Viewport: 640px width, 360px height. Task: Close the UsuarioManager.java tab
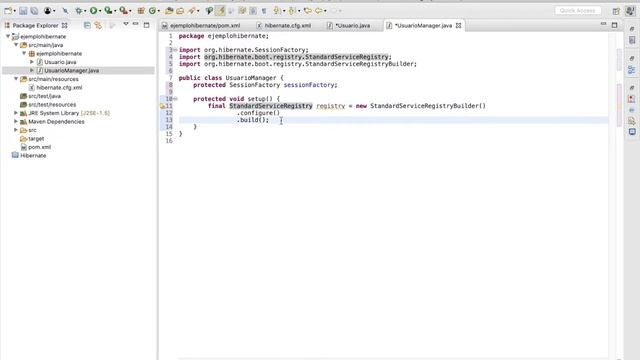(x=458, y=25)
